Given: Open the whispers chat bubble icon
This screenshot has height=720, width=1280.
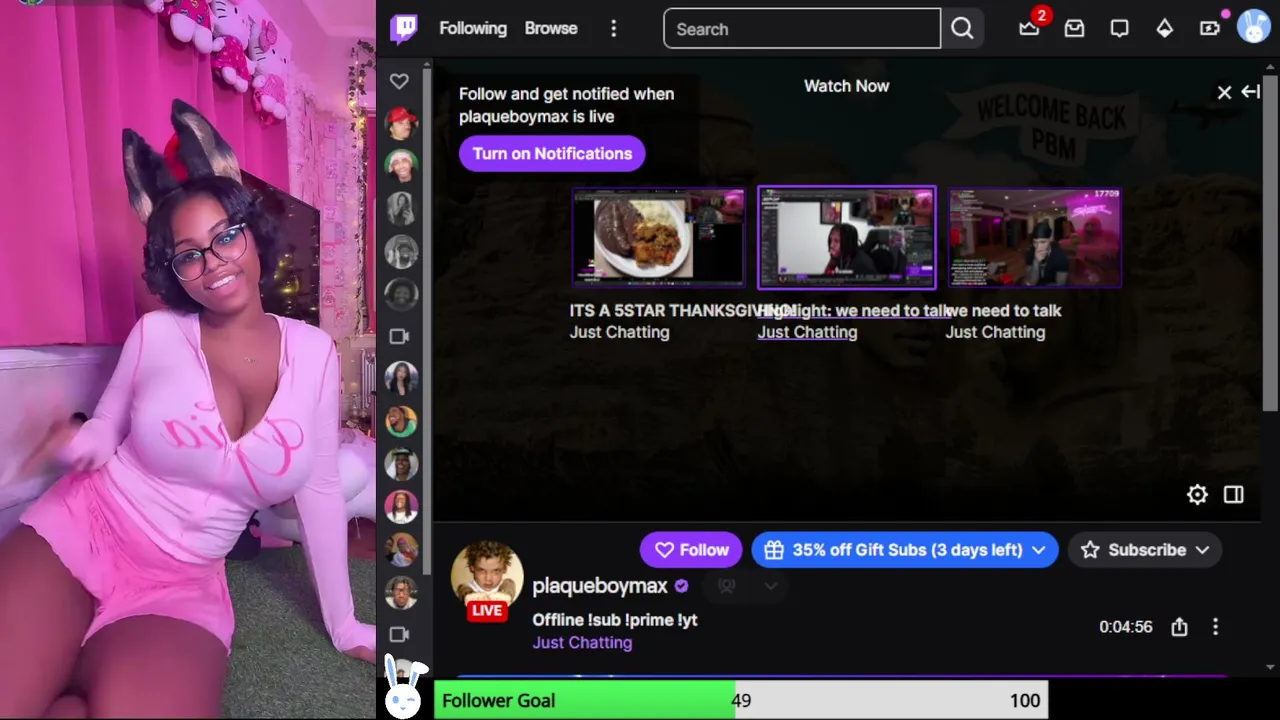Looking at the screenshot, I should tap(1119, 29).
